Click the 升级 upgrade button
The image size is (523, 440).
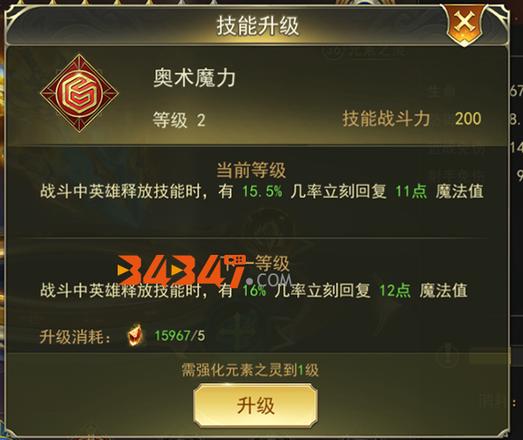coord(255,406)
